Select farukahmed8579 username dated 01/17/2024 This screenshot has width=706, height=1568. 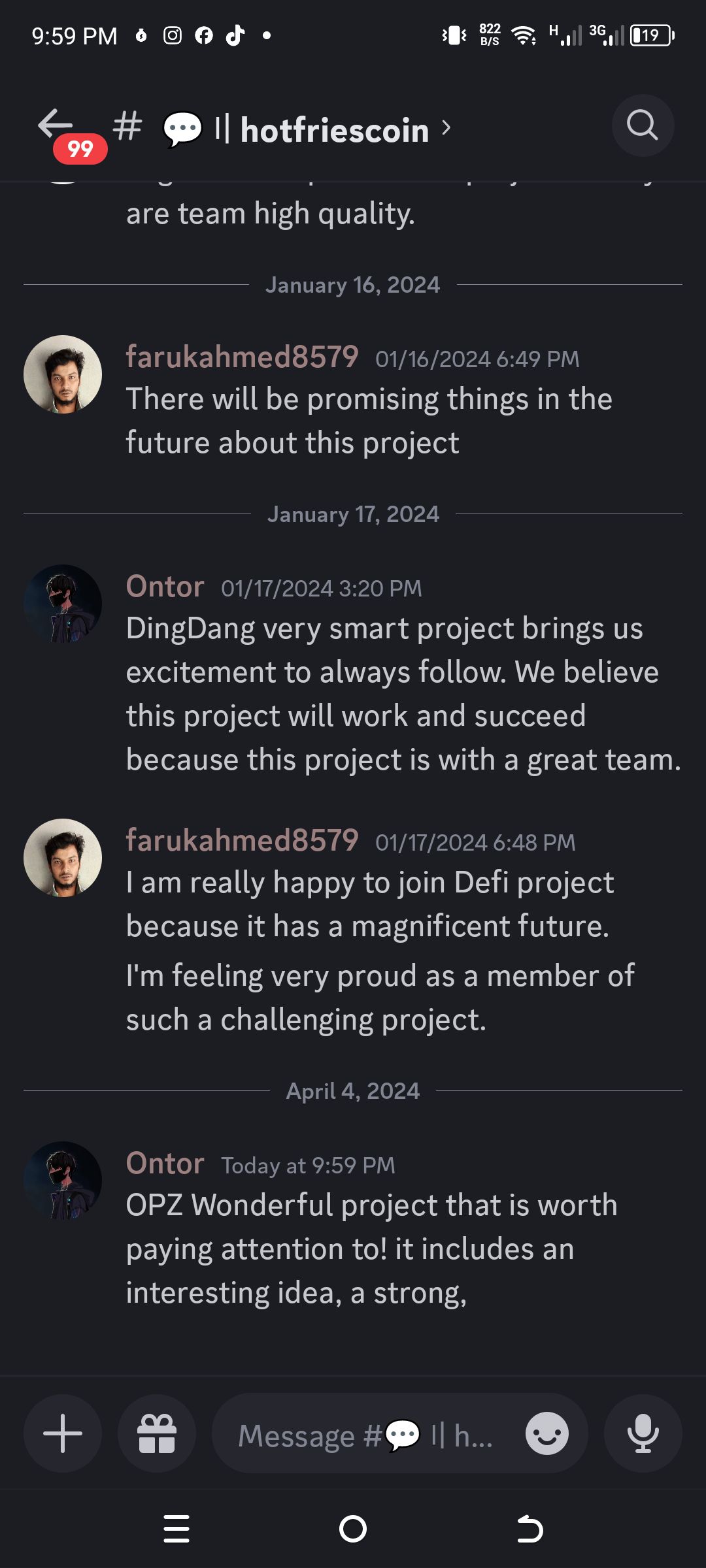coord(243,840)
